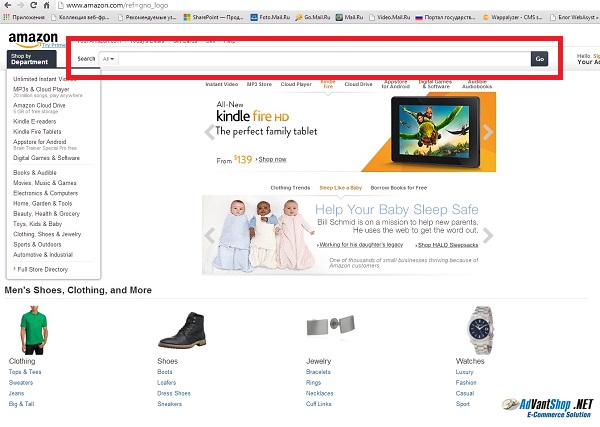Open Electronics & Computers in the menu
The height and width of the screenshot is (427, 600).
click(x=46, y=193)
